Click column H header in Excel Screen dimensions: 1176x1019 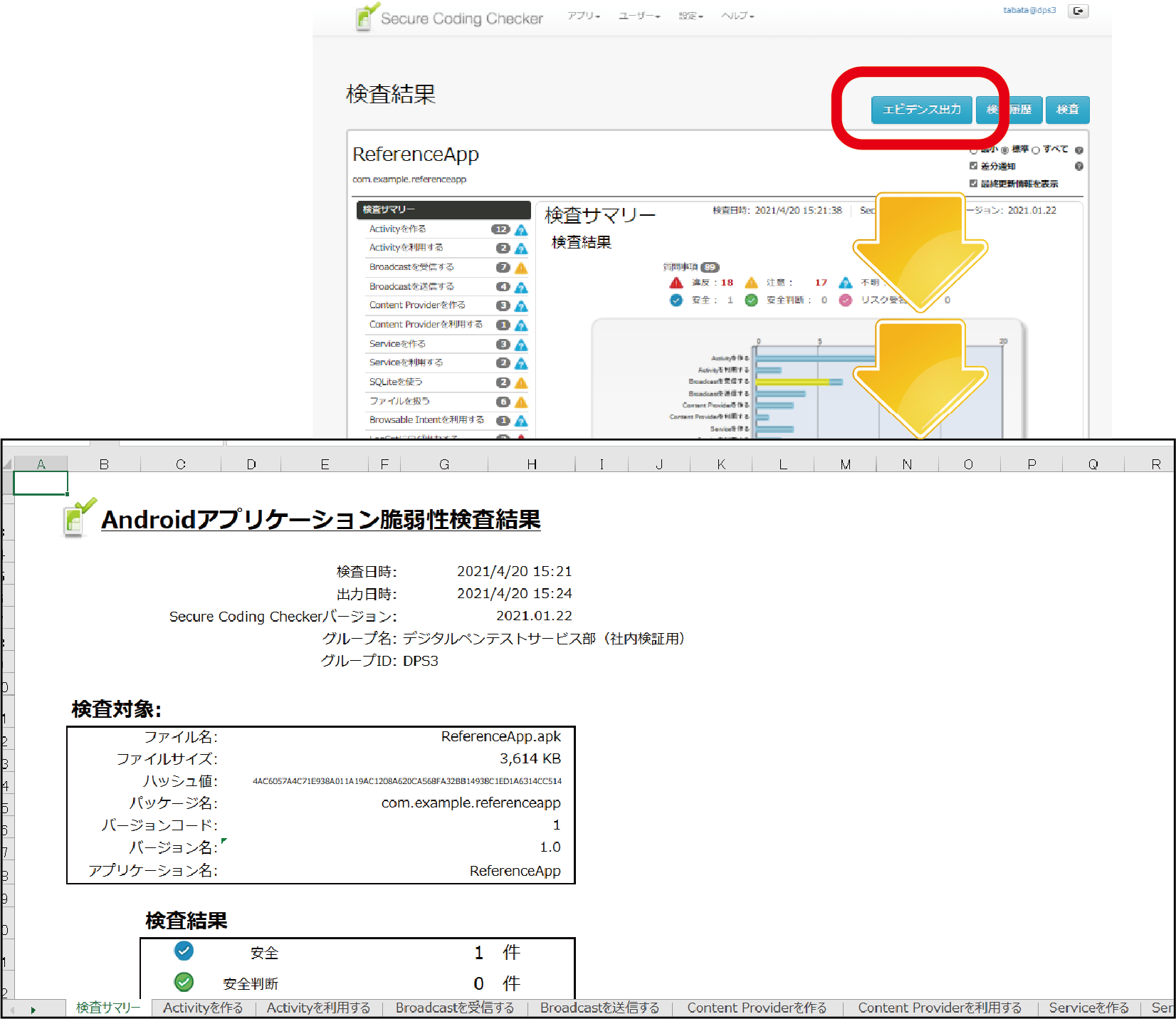pos(532,464)
